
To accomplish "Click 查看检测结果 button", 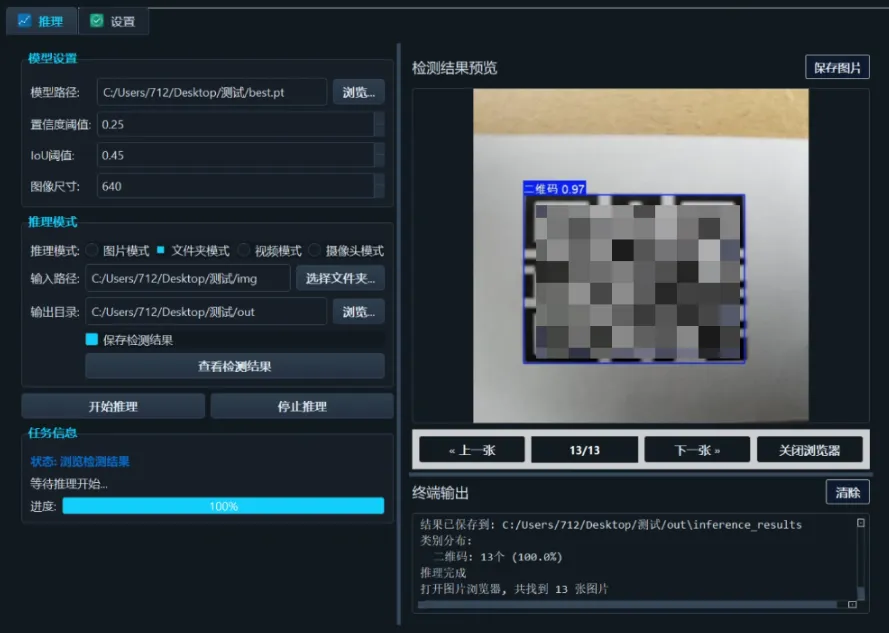I will pyautogui.click(x=235, y=366).
